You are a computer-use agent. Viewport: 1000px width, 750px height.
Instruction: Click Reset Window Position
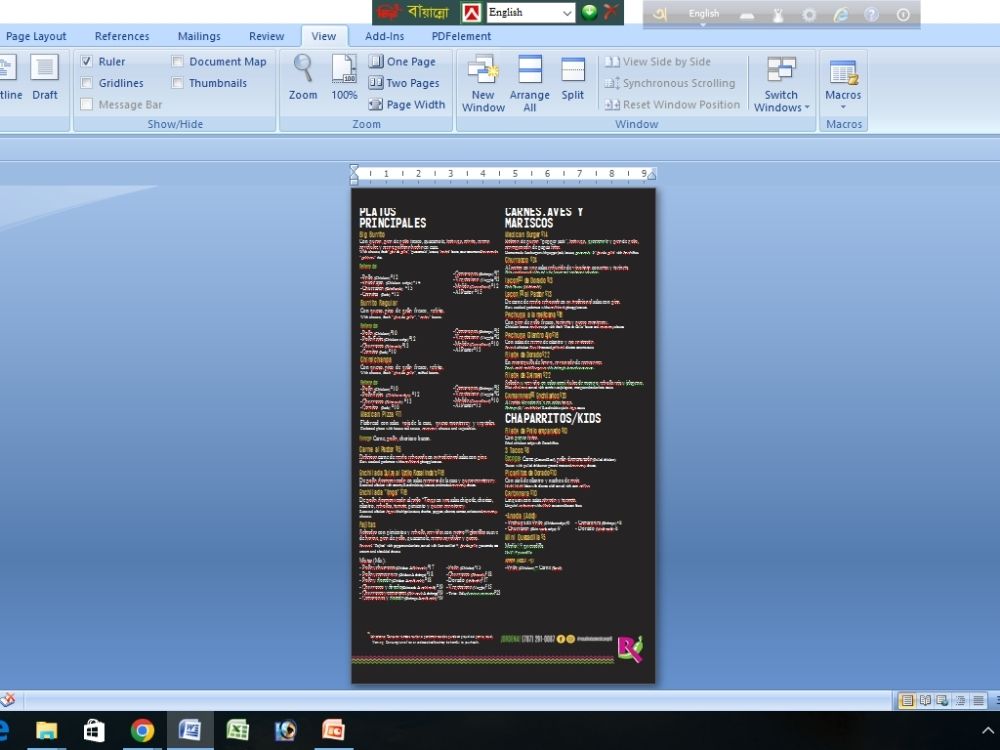pos(672,105)
